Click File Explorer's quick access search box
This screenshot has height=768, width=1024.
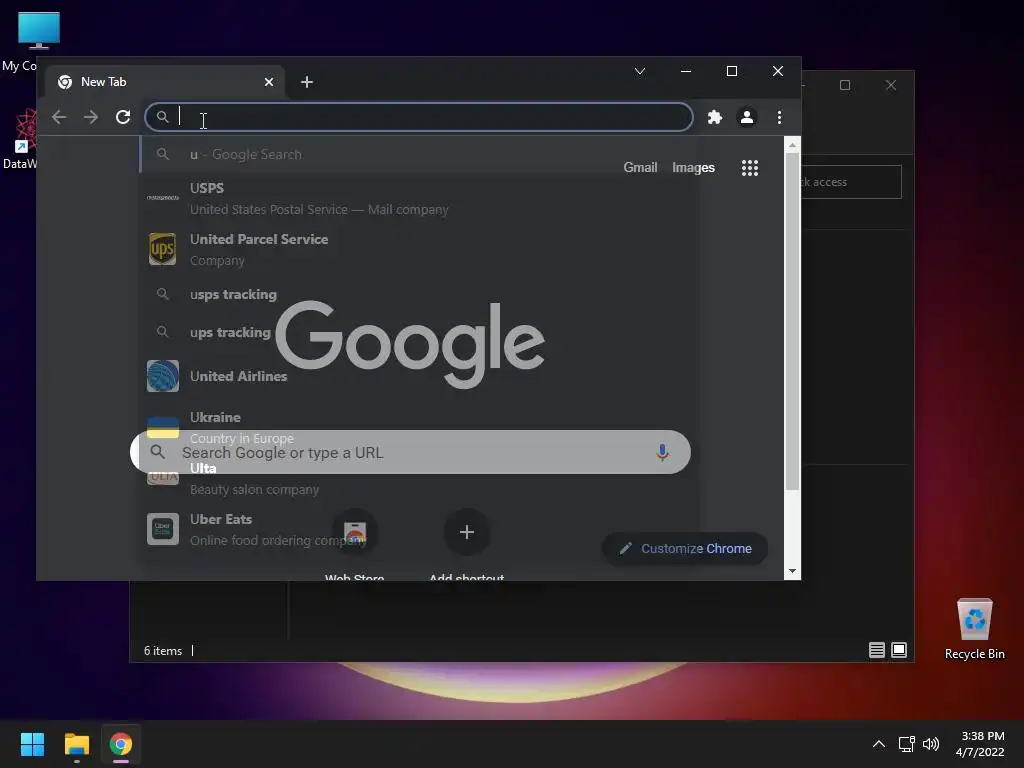point(851,182)
